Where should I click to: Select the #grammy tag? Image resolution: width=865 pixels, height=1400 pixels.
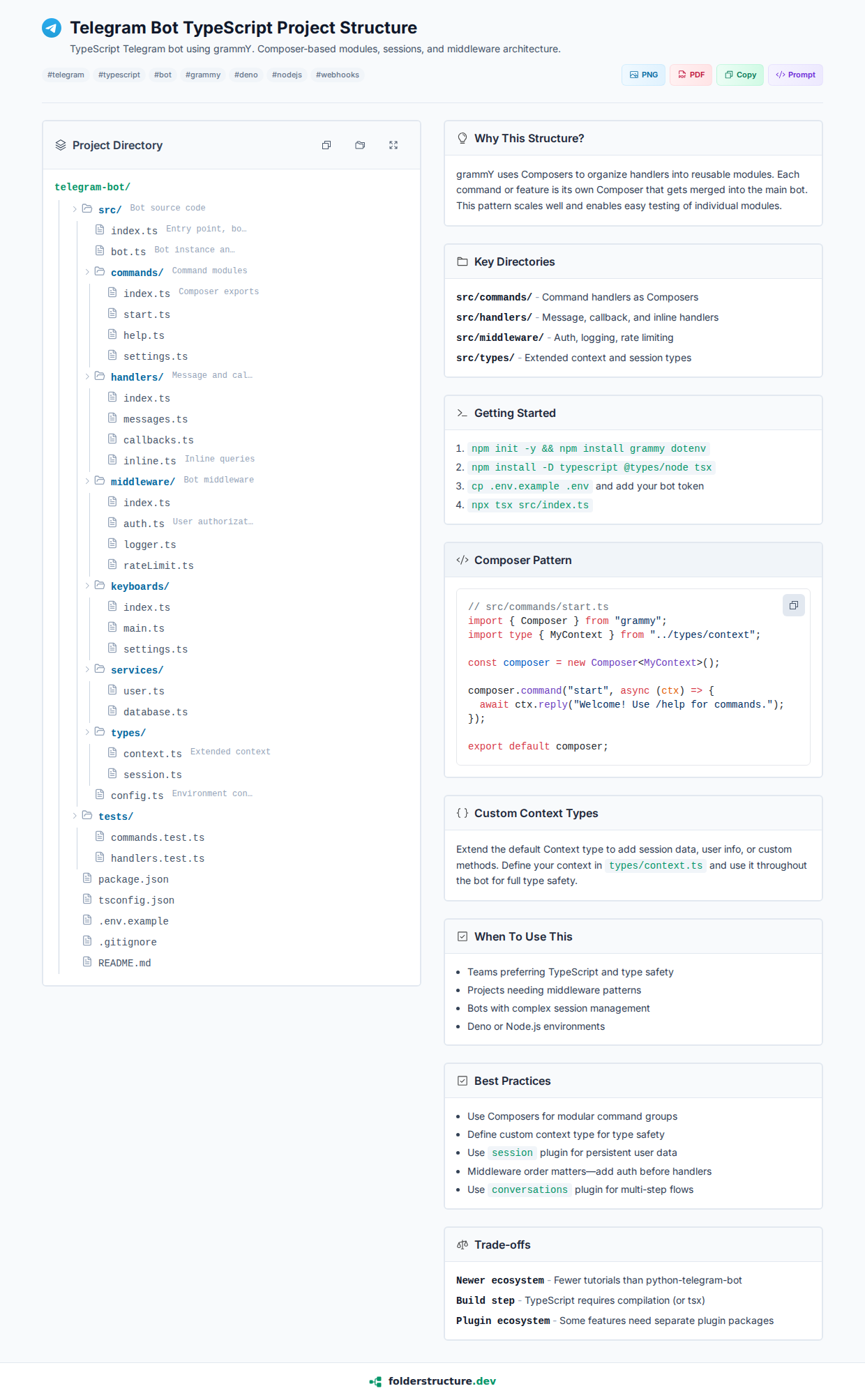click(203, 75)
